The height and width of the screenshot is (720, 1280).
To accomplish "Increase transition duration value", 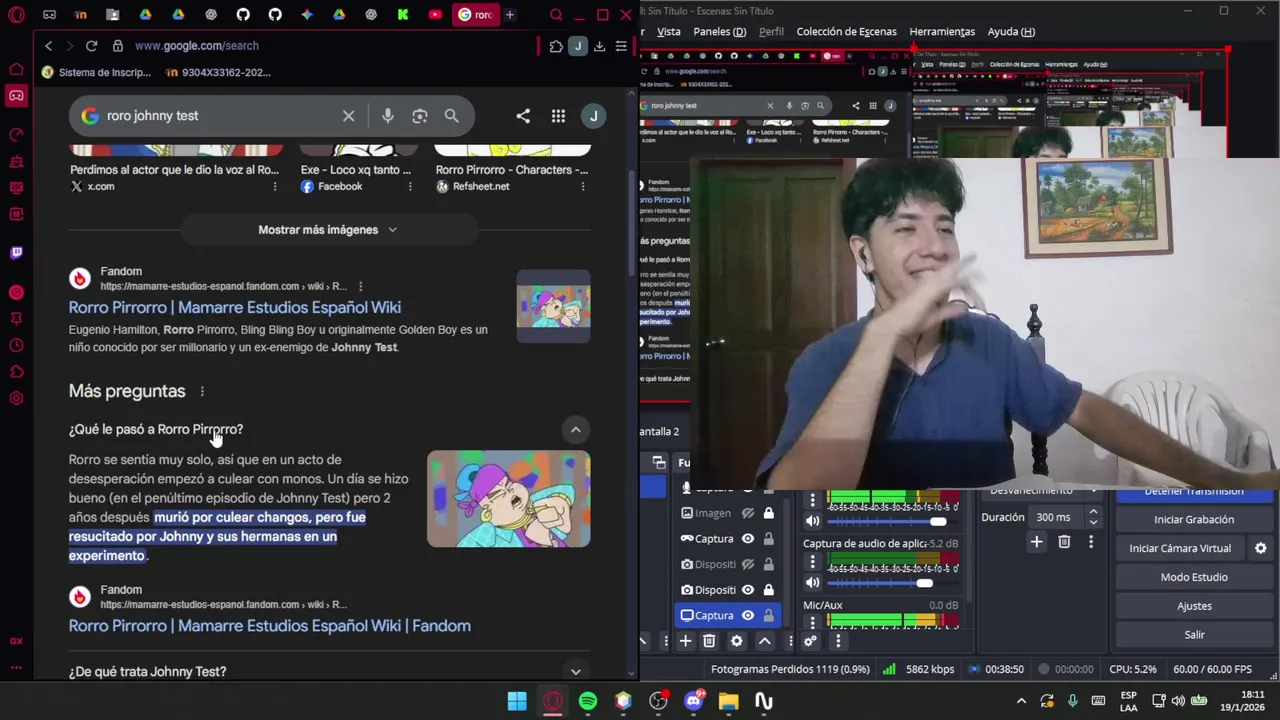I will click(1093, 512).
